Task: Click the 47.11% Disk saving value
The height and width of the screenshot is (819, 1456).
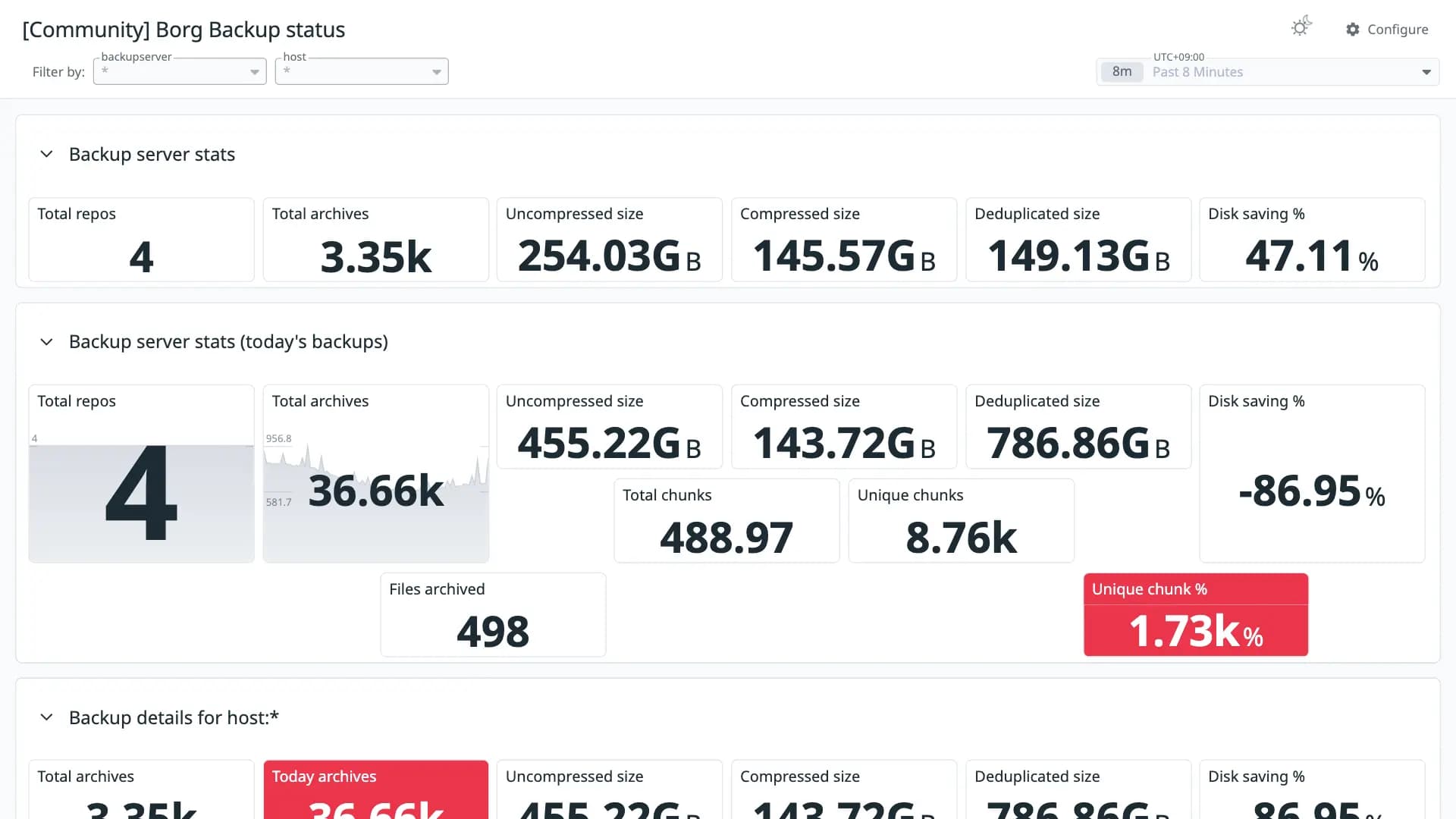Action: pyautogui.click(x=1312, y=256)
